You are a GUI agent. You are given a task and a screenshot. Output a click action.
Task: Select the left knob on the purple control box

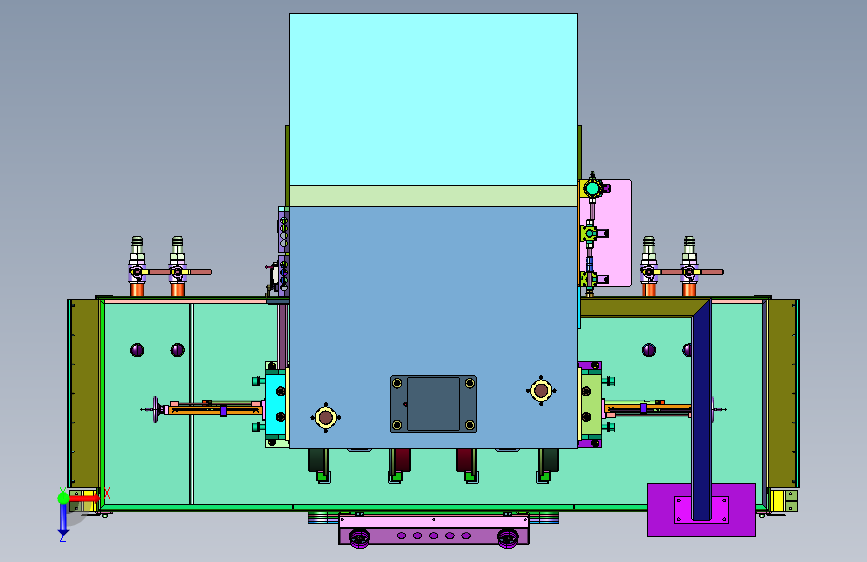(359, 537)
